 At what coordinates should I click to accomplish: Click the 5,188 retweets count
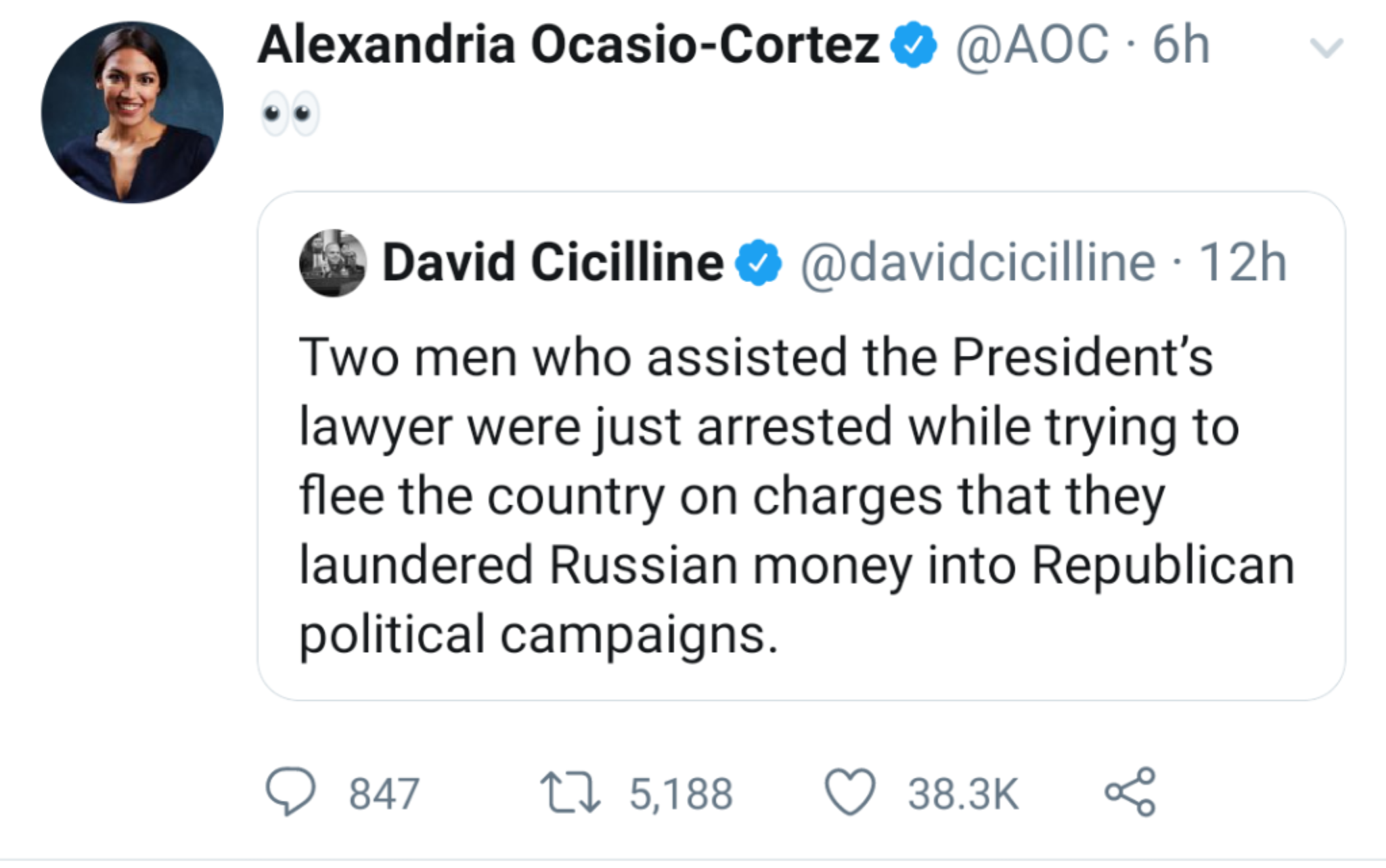tap(681, 794)
